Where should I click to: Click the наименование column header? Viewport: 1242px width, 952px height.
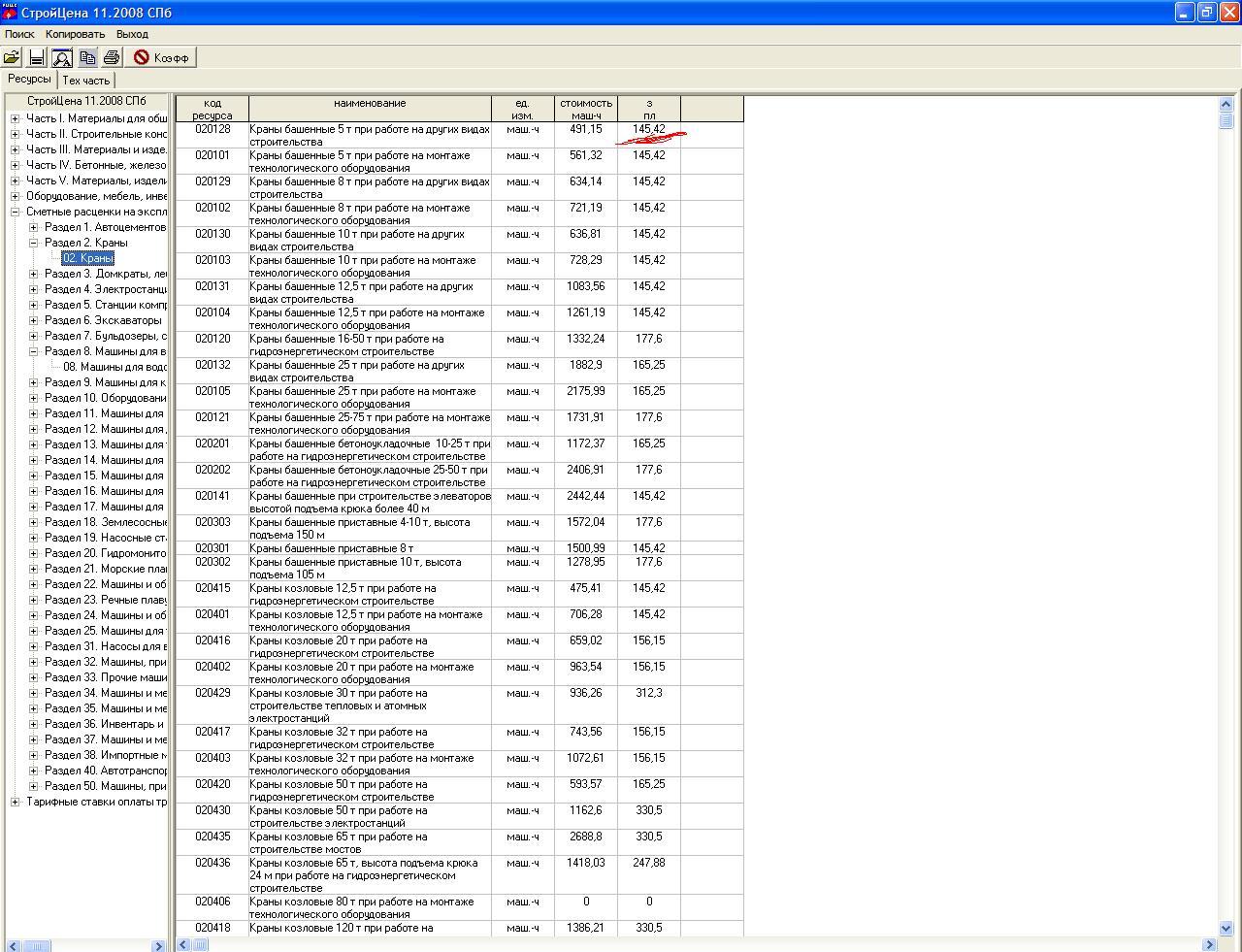pyautogui.click(x=370, y=109)
